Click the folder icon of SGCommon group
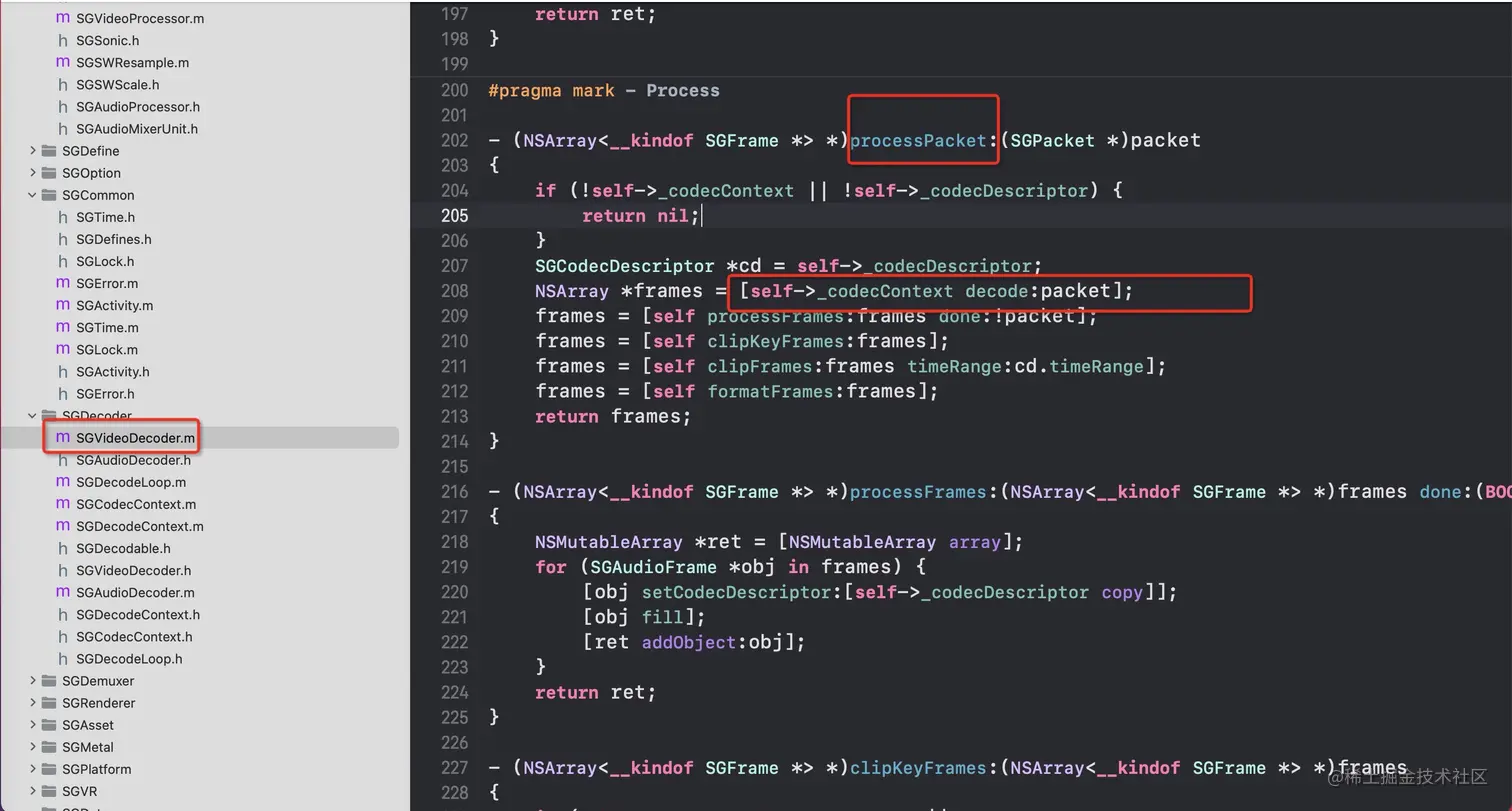Image resolution: width=1512 pixels, height=811 pixels. click(49, 195)
